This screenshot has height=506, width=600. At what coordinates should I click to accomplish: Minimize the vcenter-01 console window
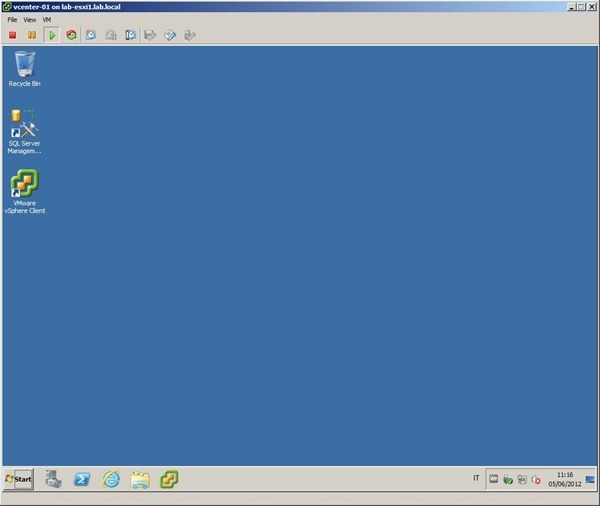point(572,7)
